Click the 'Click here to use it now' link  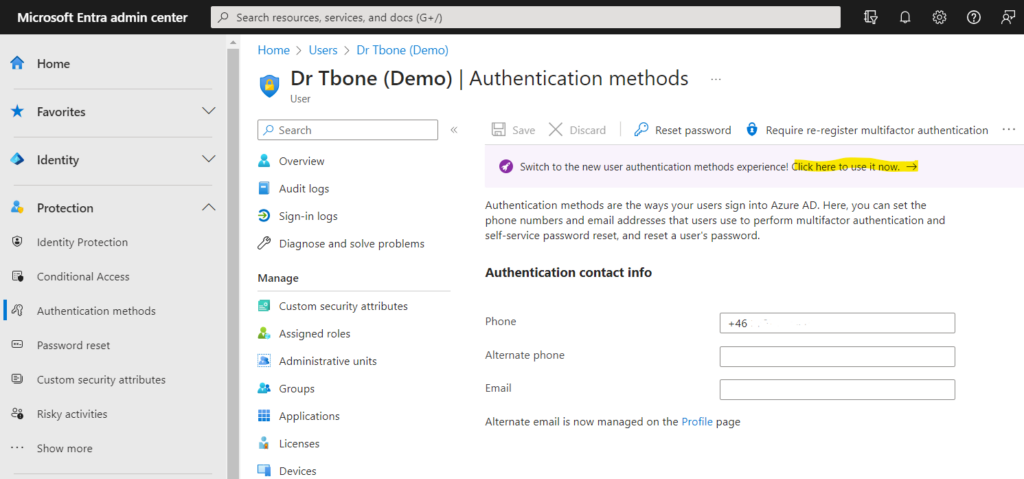855,167
